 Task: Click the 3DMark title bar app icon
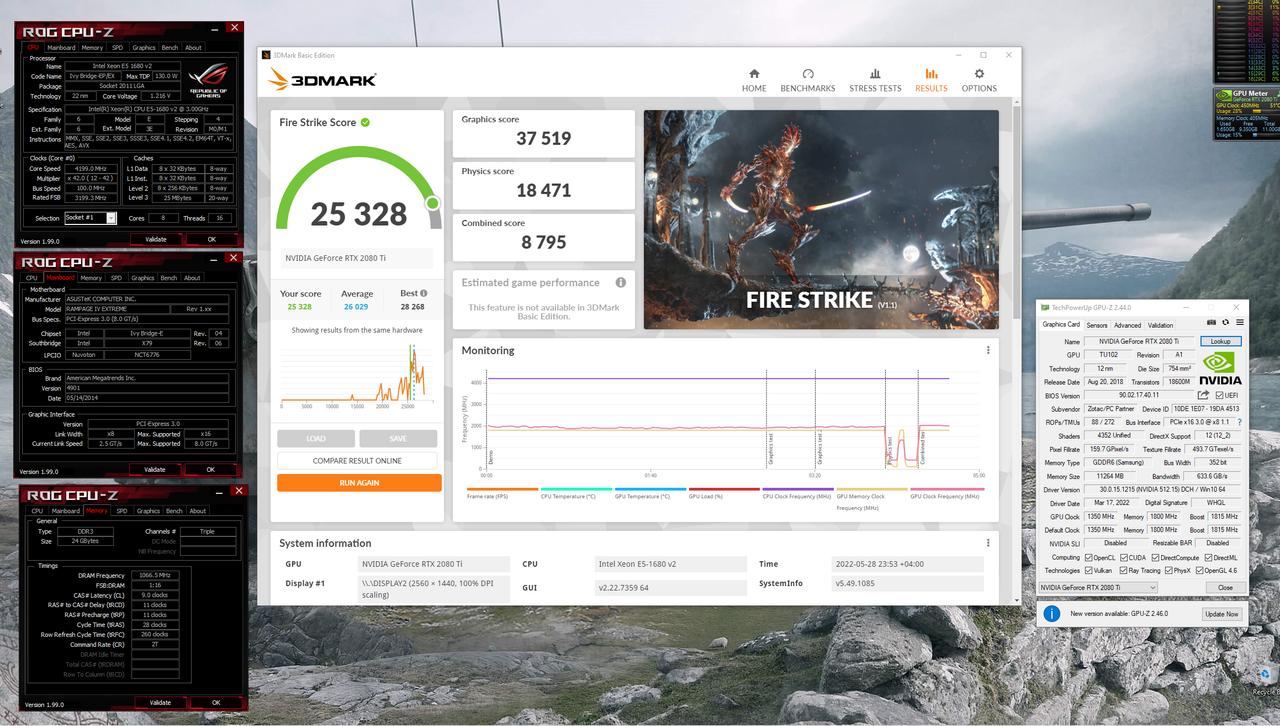[x=266, y=55]
